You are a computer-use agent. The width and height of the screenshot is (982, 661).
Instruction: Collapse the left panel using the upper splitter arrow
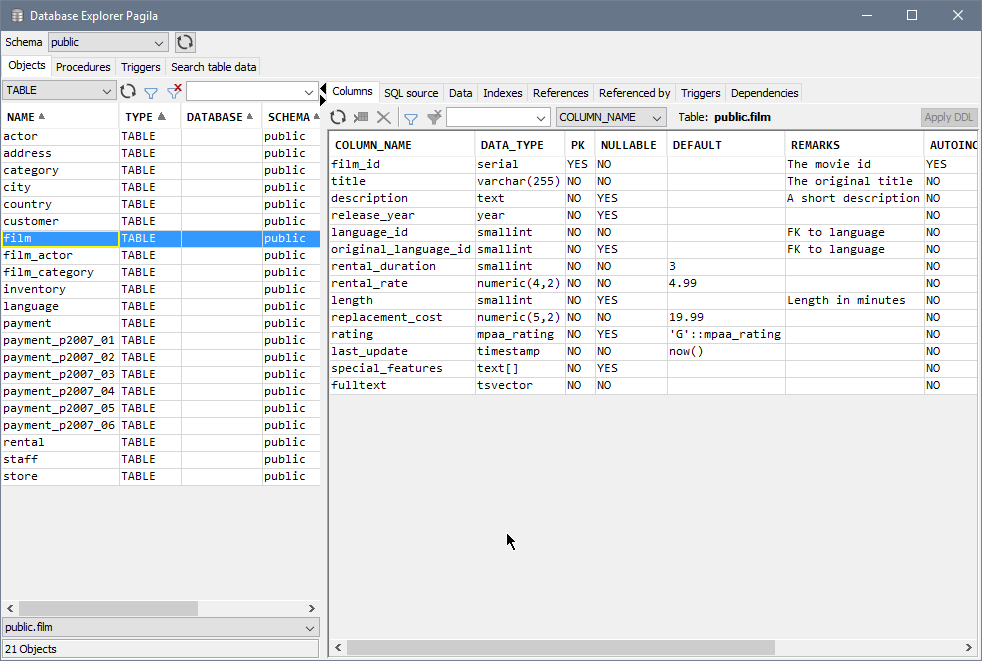pos(323,88)
